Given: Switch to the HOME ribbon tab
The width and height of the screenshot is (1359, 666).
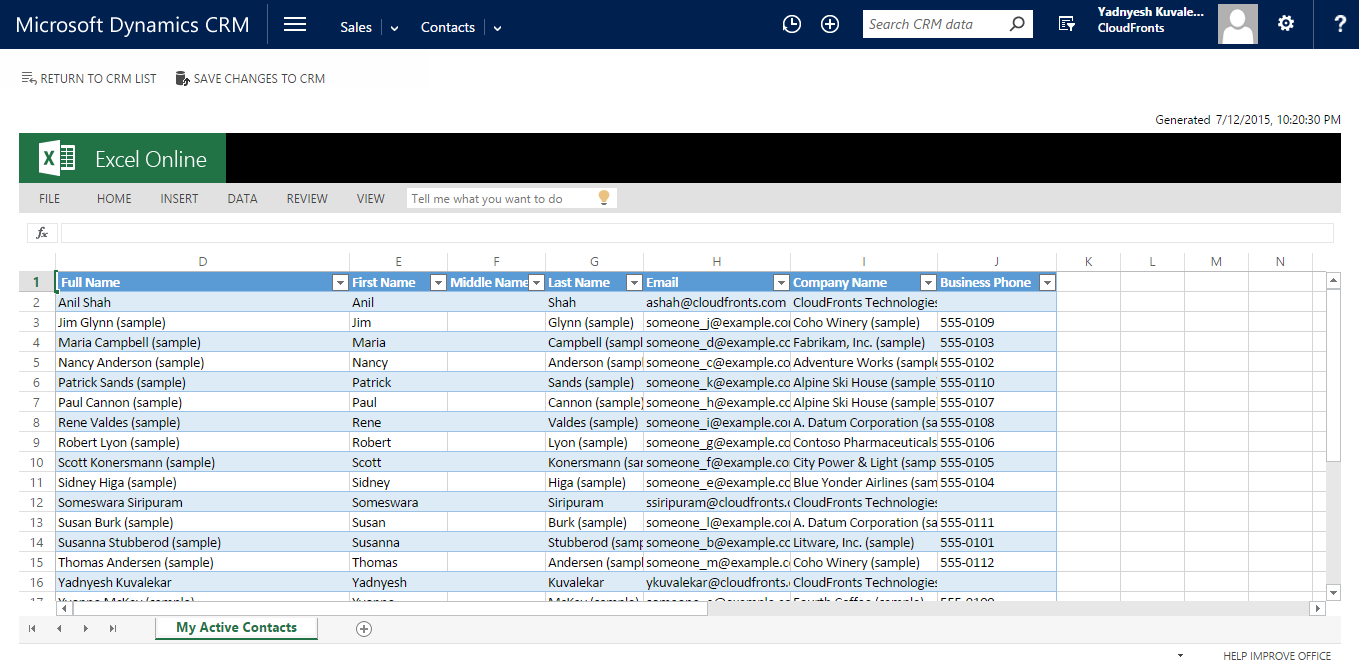Looking at the screenshot, I should coord(114,199).
